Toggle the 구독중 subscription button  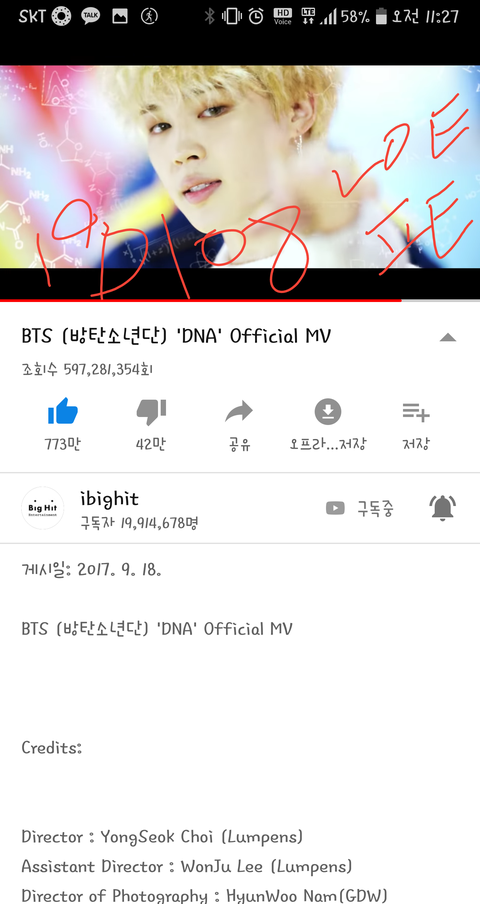pyautogui.click(x=360, y=508)
